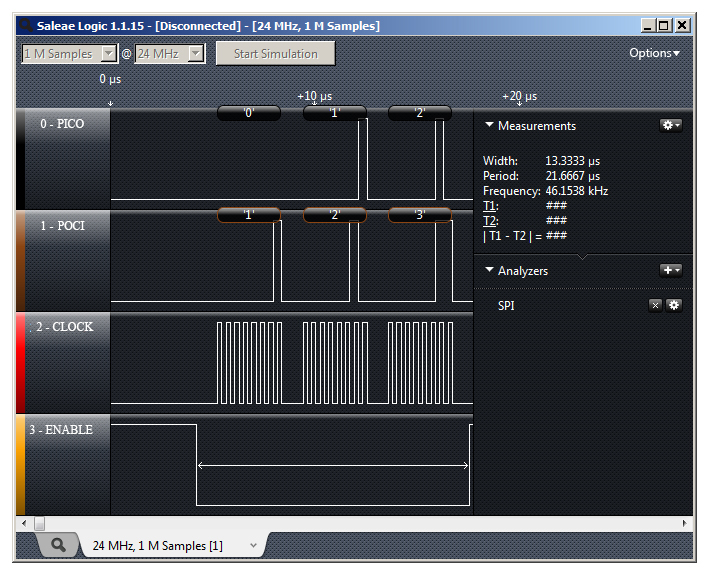708x575 pixels.
Task: Click the T1 timing marker label
Action: [490, 206]
